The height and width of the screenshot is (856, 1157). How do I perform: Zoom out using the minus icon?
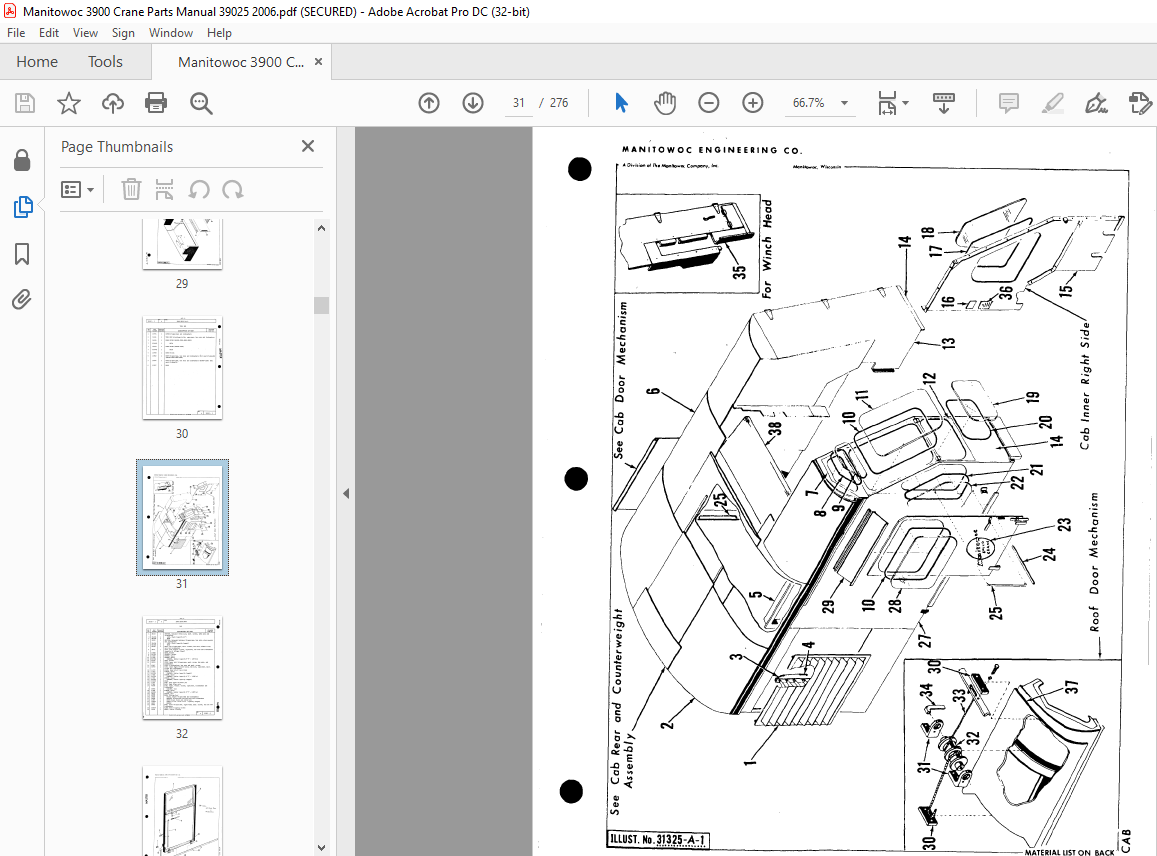[x=708, y=103]
